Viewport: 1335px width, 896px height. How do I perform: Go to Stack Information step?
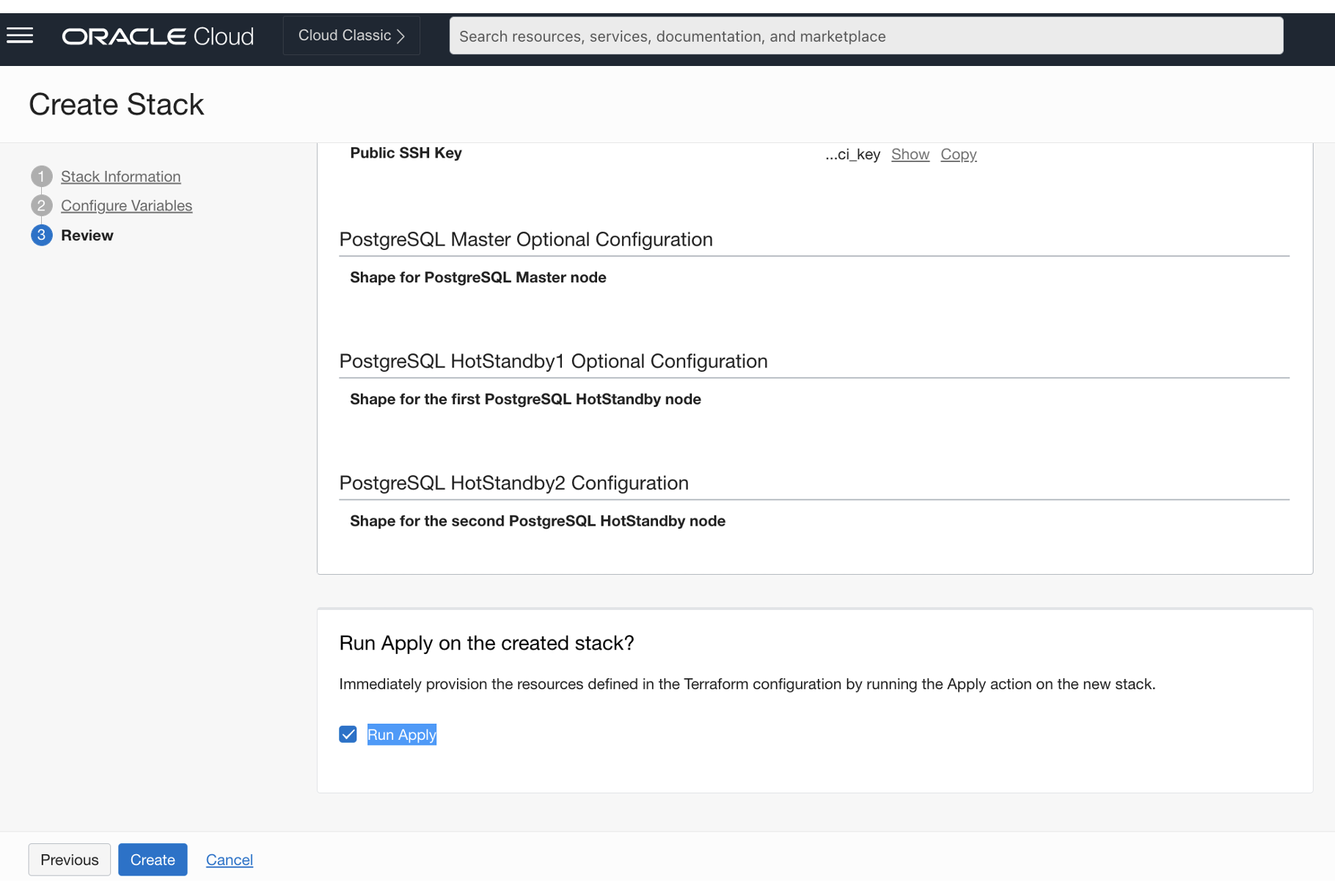pyautogui.click(x=120, y=176)
